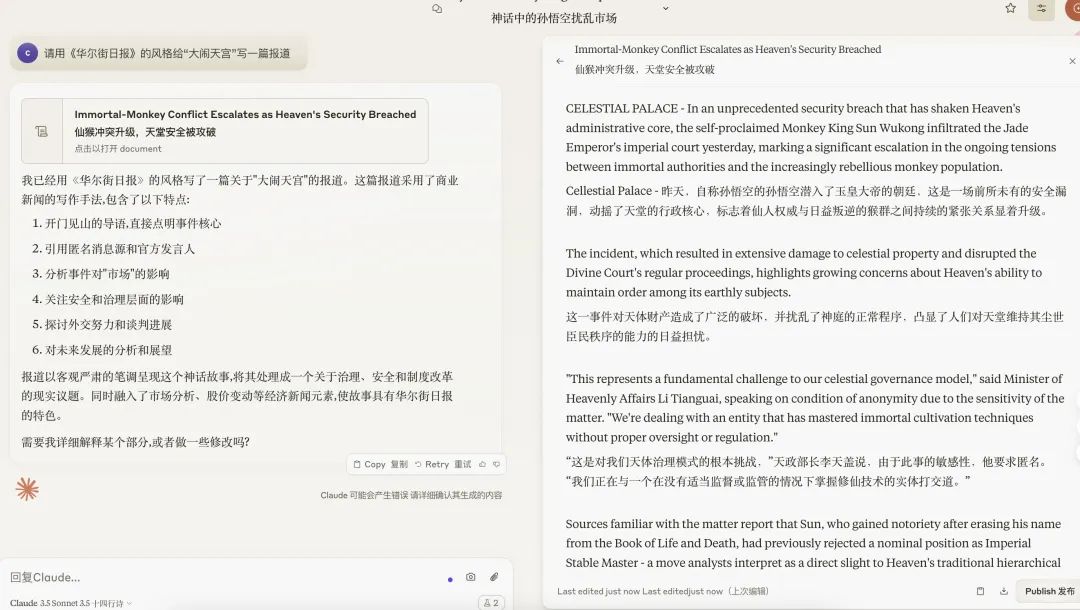Click the back arrow in artifact panel
1080x610 pixels.
(560, 61)
